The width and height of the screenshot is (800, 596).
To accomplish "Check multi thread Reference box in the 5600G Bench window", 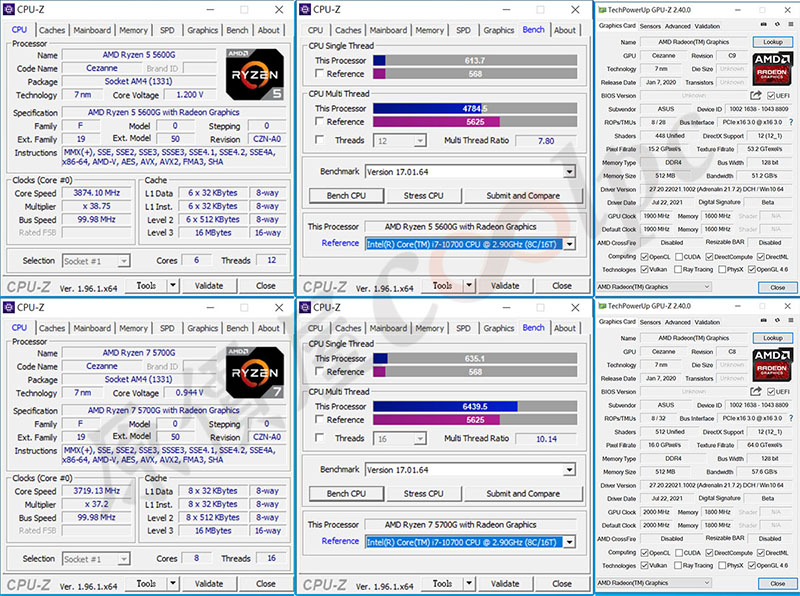I will click(319, 121).
